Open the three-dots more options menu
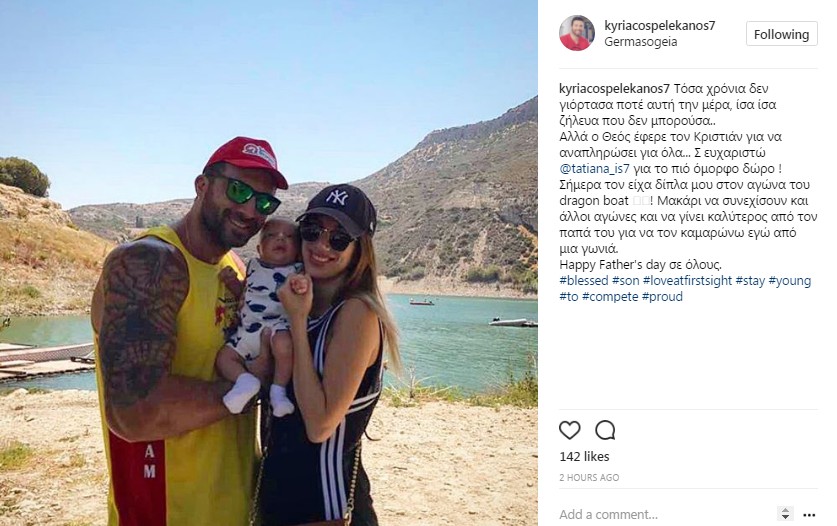This screenshot has width=837, height=526. click(x=809, y=515)
